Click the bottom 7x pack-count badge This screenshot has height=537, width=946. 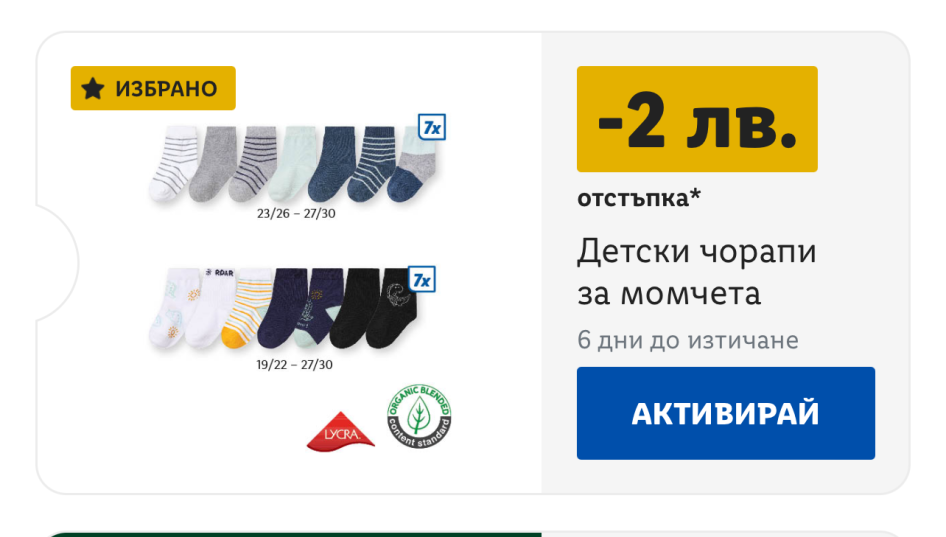422,279
